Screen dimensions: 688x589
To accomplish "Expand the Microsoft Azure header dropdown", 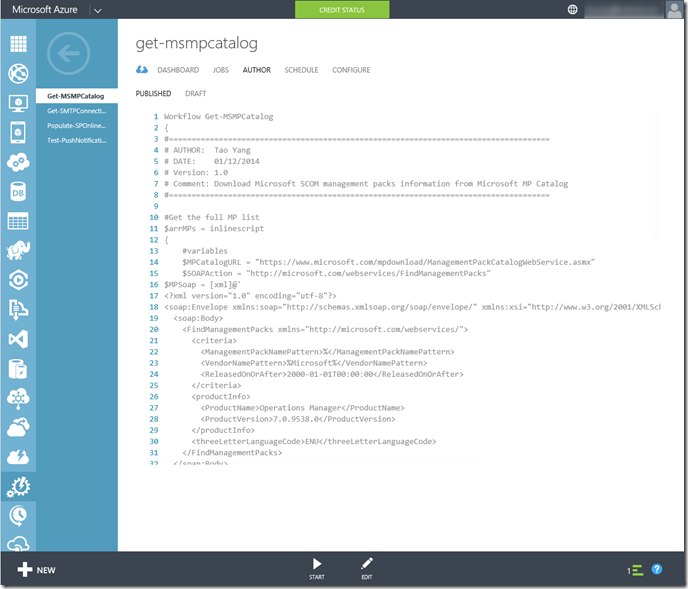I will click(97, 11).
